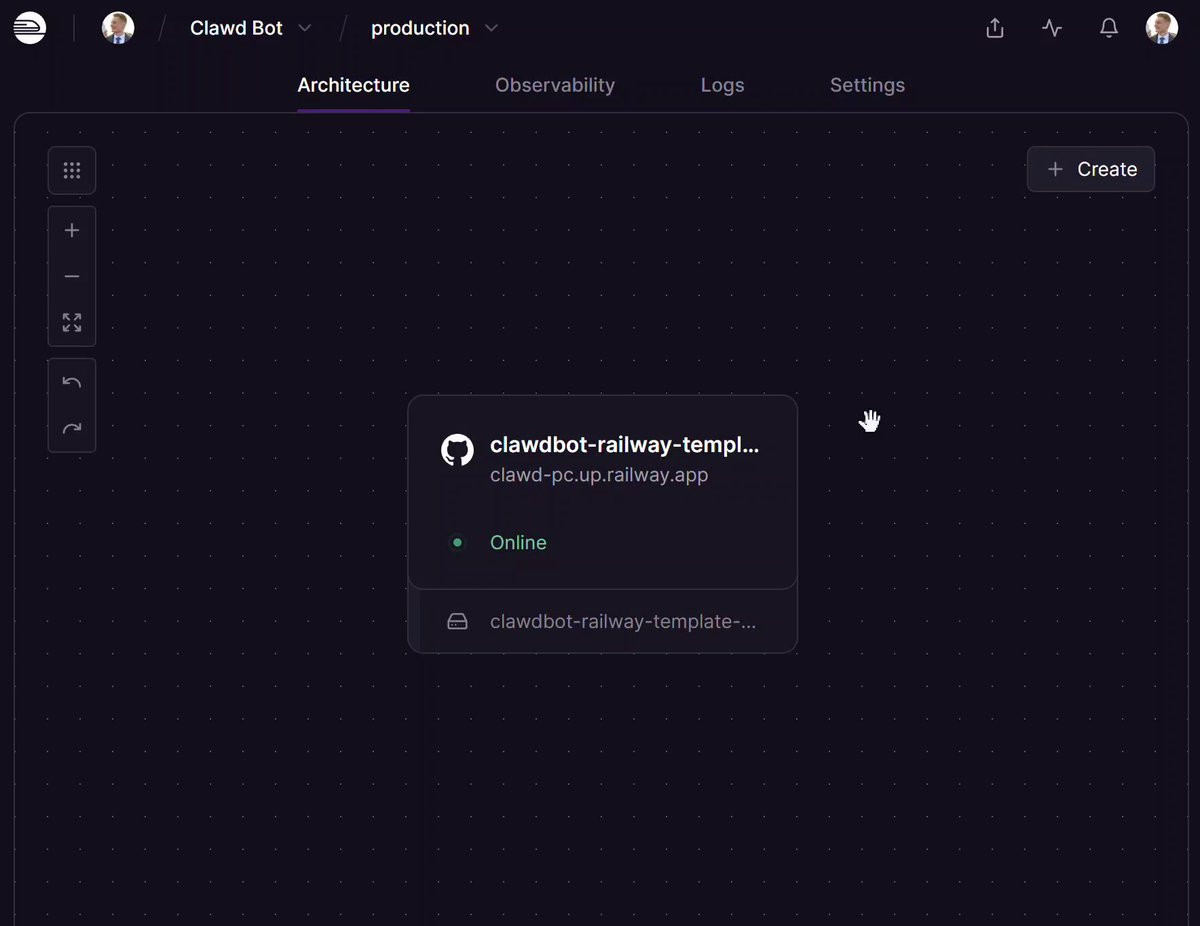
Task: Click the Online status label
Action: click(x=518, y=542)
